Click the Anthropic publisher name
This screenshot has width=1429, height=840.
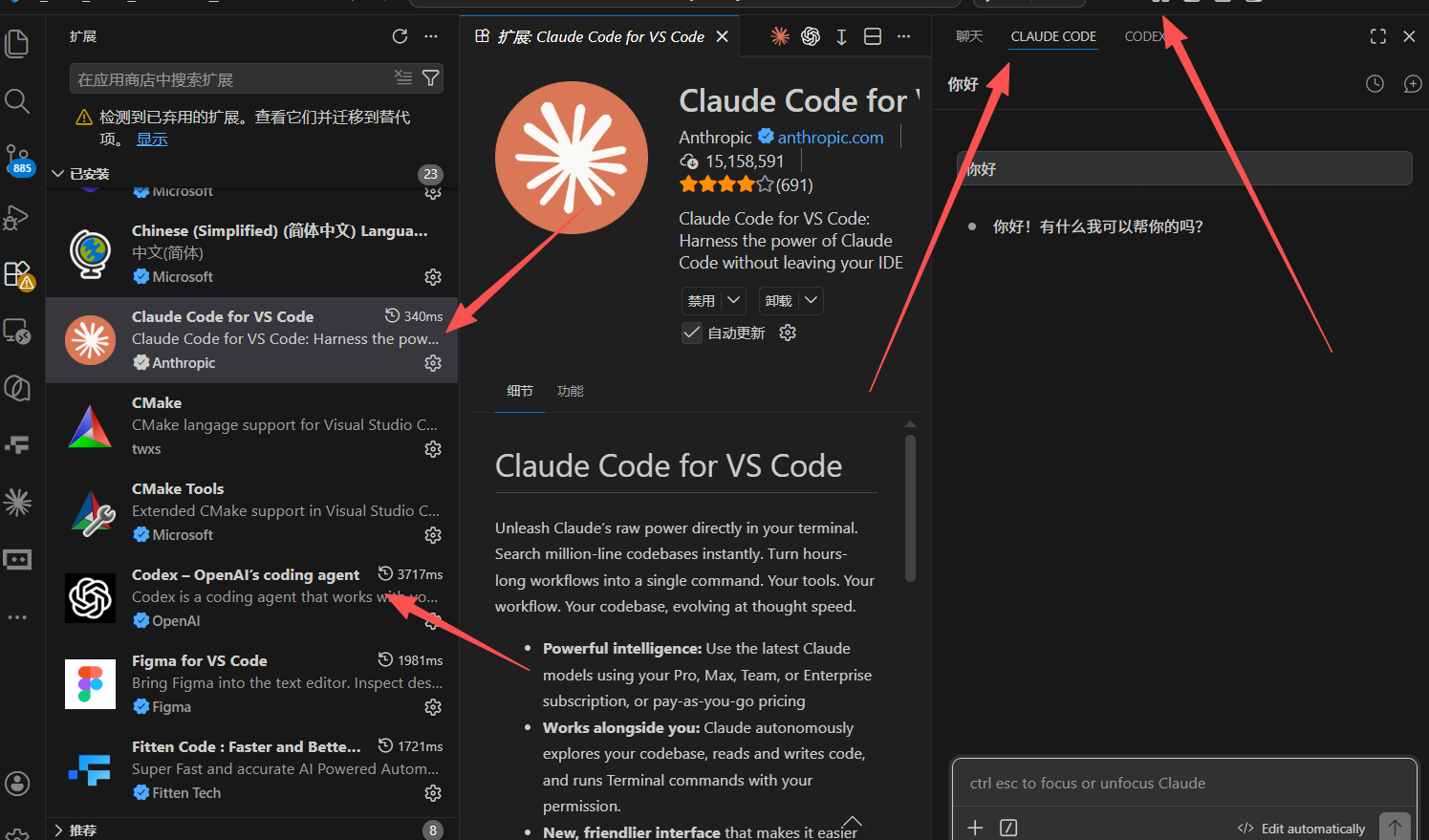click(x=715, y=138)
